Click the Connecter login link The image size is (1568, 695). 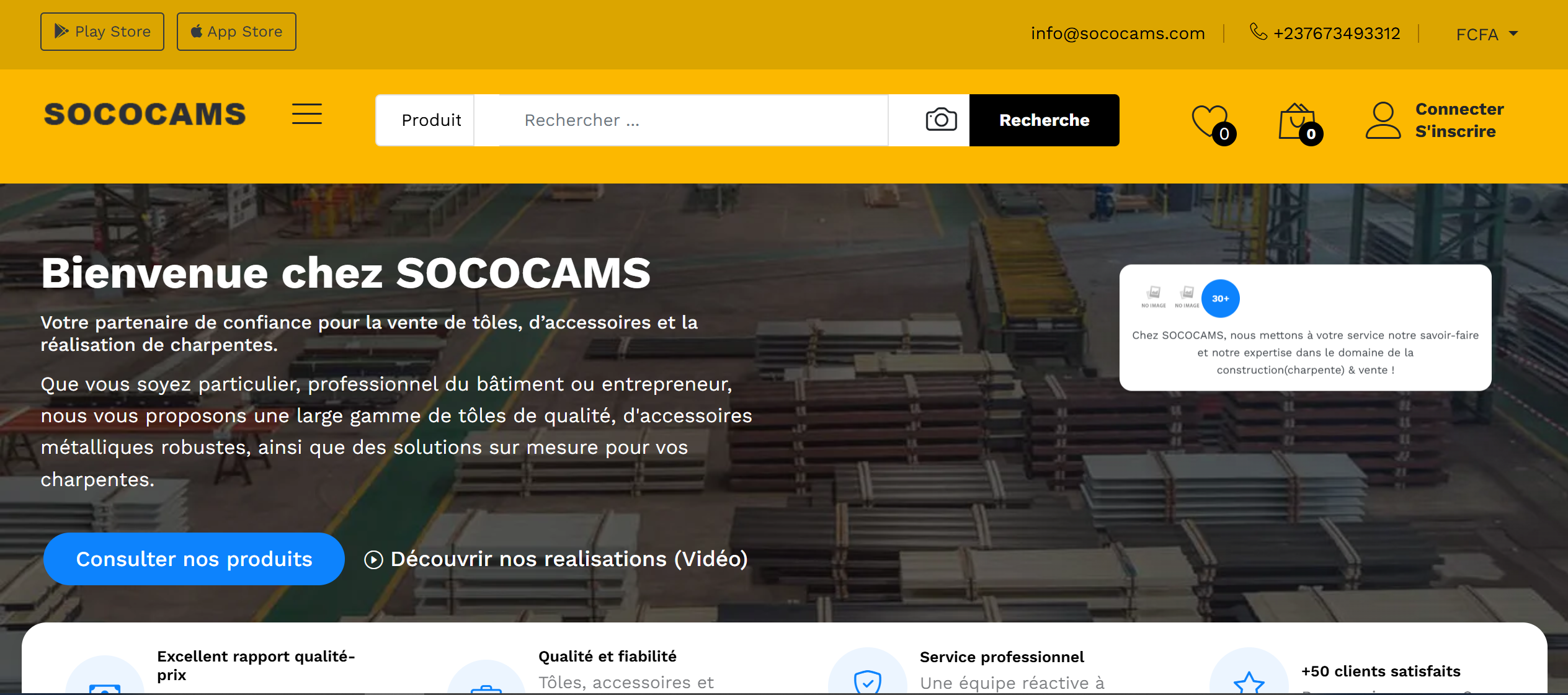(x=1459, y=109)
